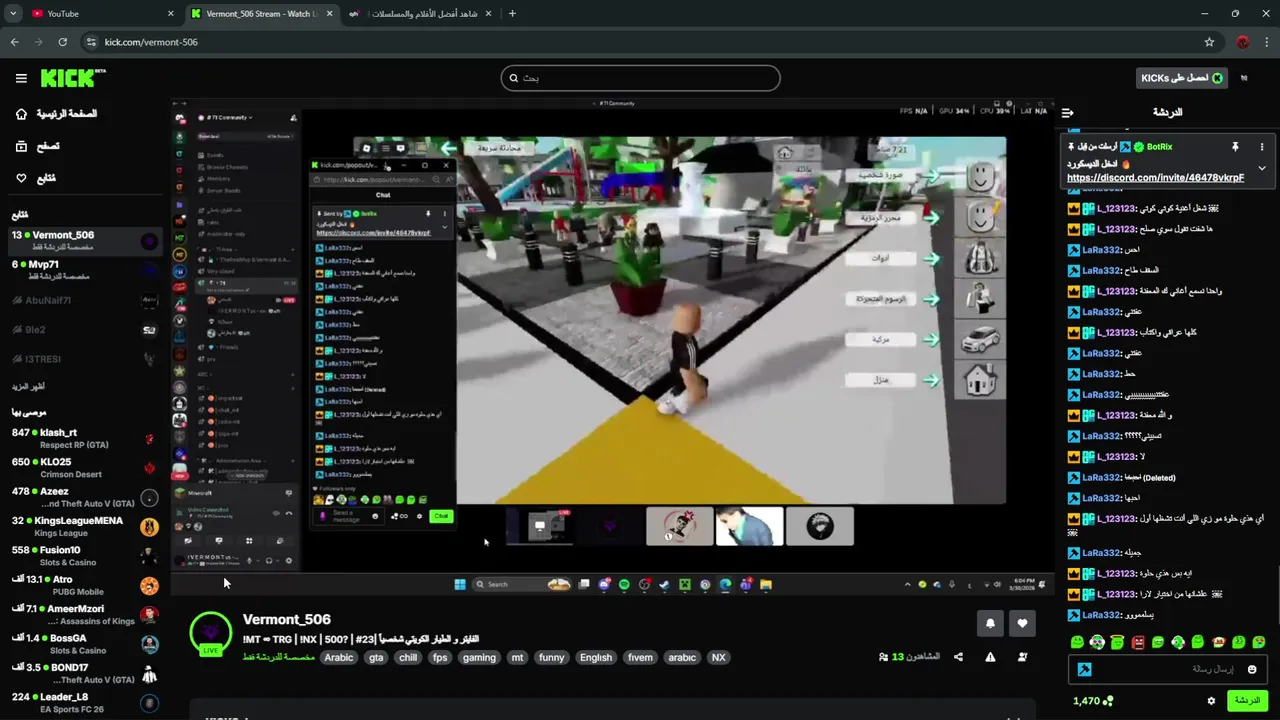Open recommended channel KLO25
The width and height of the screenshot is (1280, 720).
[x=84, y=468]
